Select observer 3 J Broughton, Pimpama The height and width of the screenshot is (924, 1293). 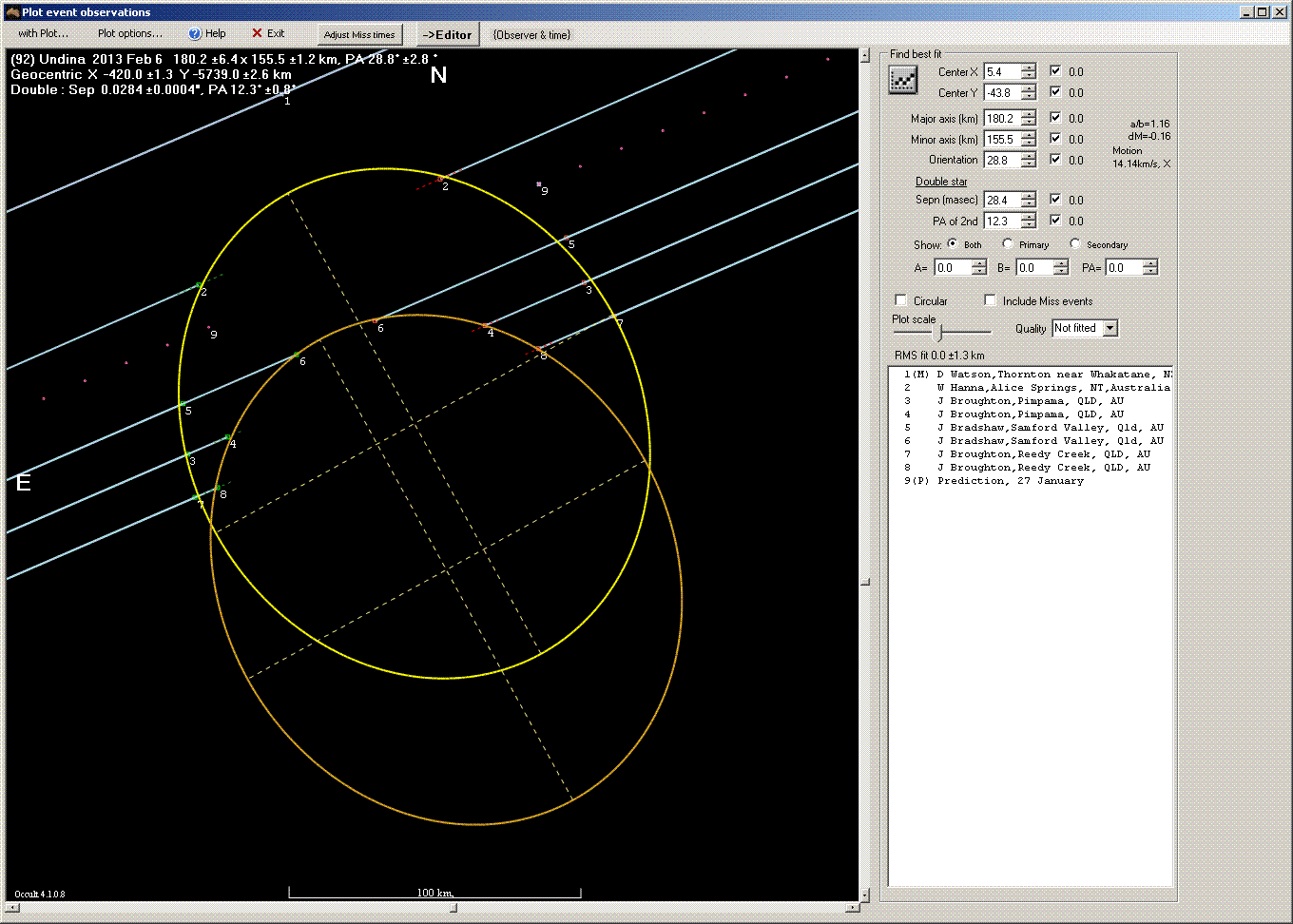pos(1031,401)
